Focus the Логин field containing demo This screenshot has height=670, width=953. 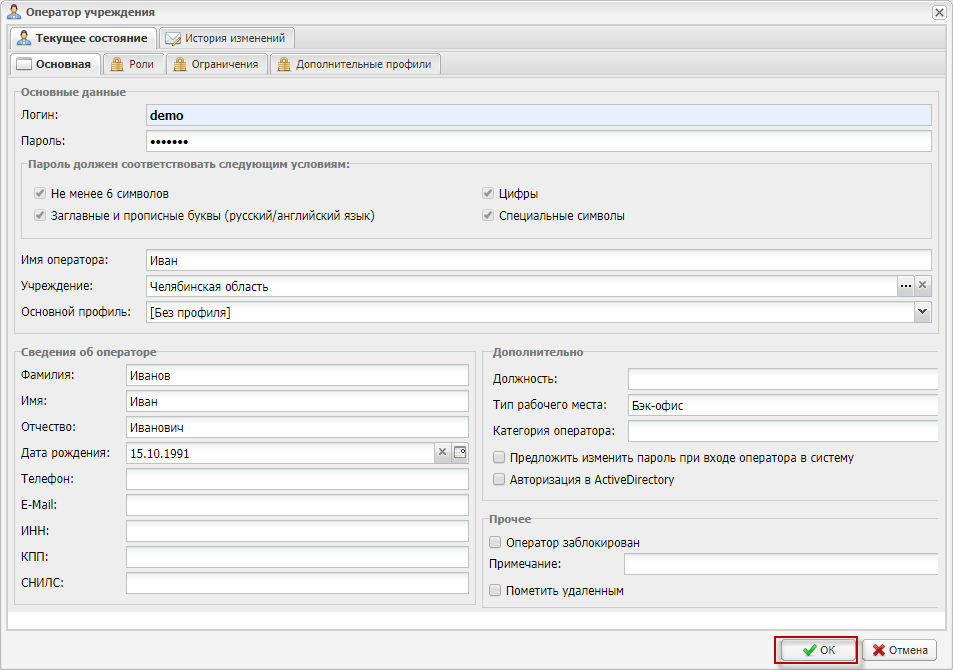point(538,115)
